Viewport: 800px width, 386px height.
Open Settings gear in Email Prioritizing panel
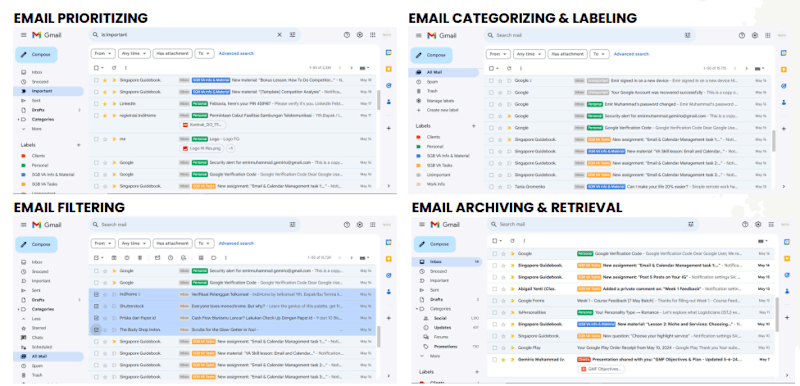click(360, 35)
